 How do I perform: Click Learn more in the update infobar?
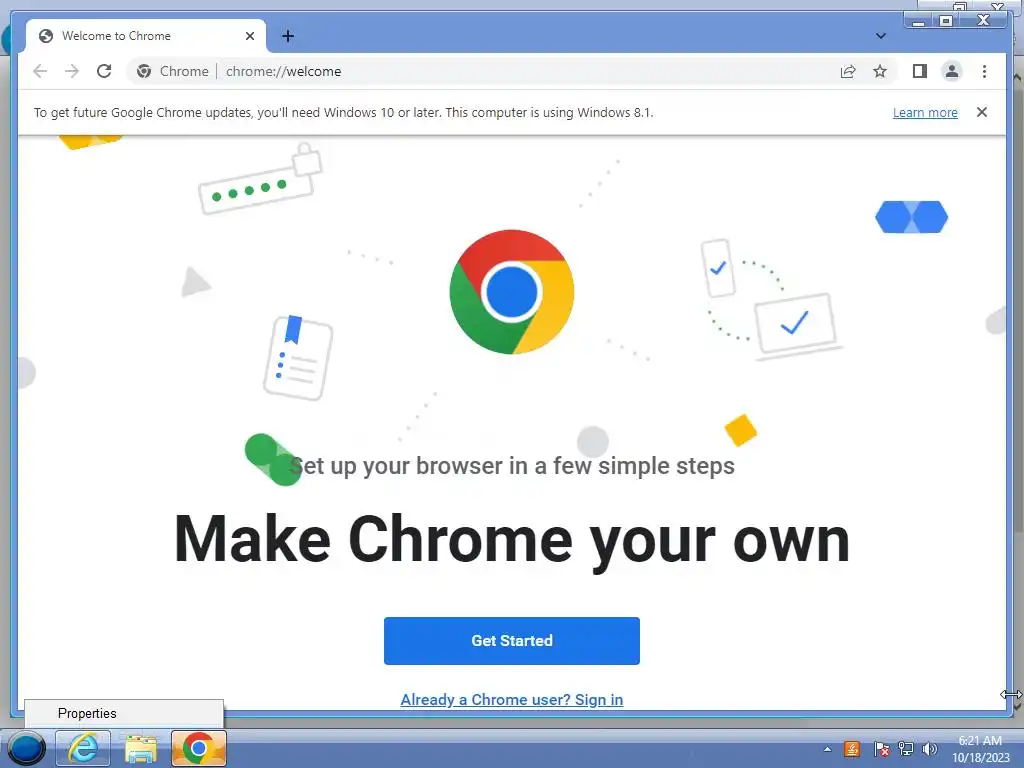click(x=925, y=112)
